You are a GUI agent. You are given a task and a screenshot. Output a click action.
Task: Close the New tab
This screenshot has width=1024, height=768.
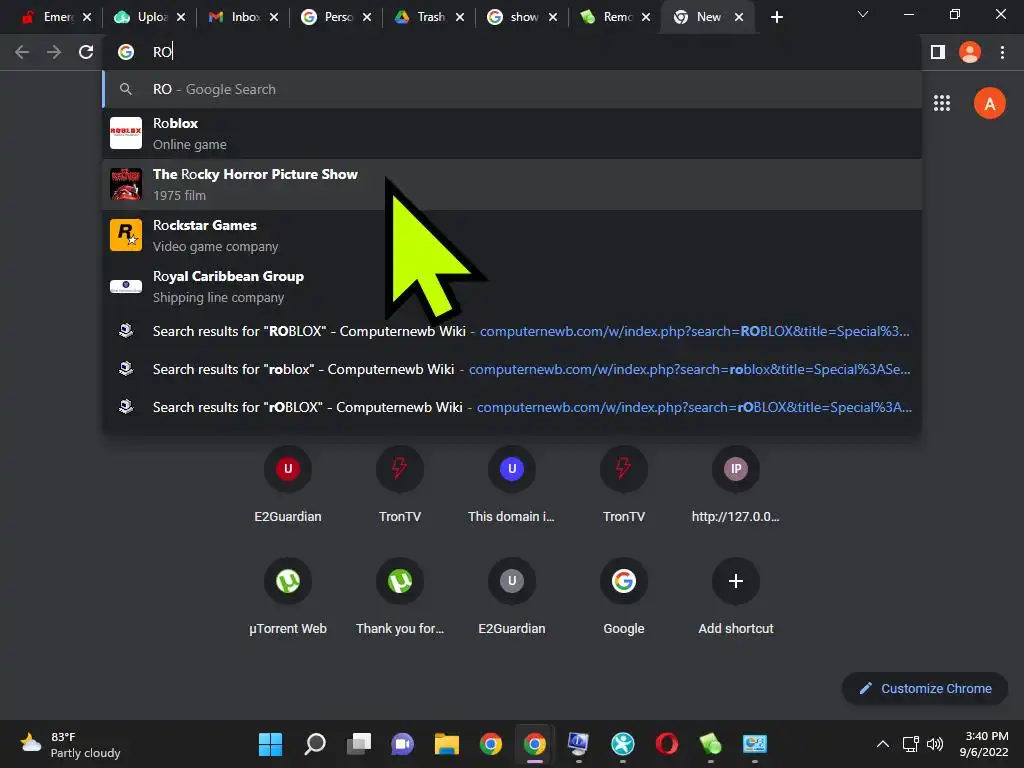[739, 17]
